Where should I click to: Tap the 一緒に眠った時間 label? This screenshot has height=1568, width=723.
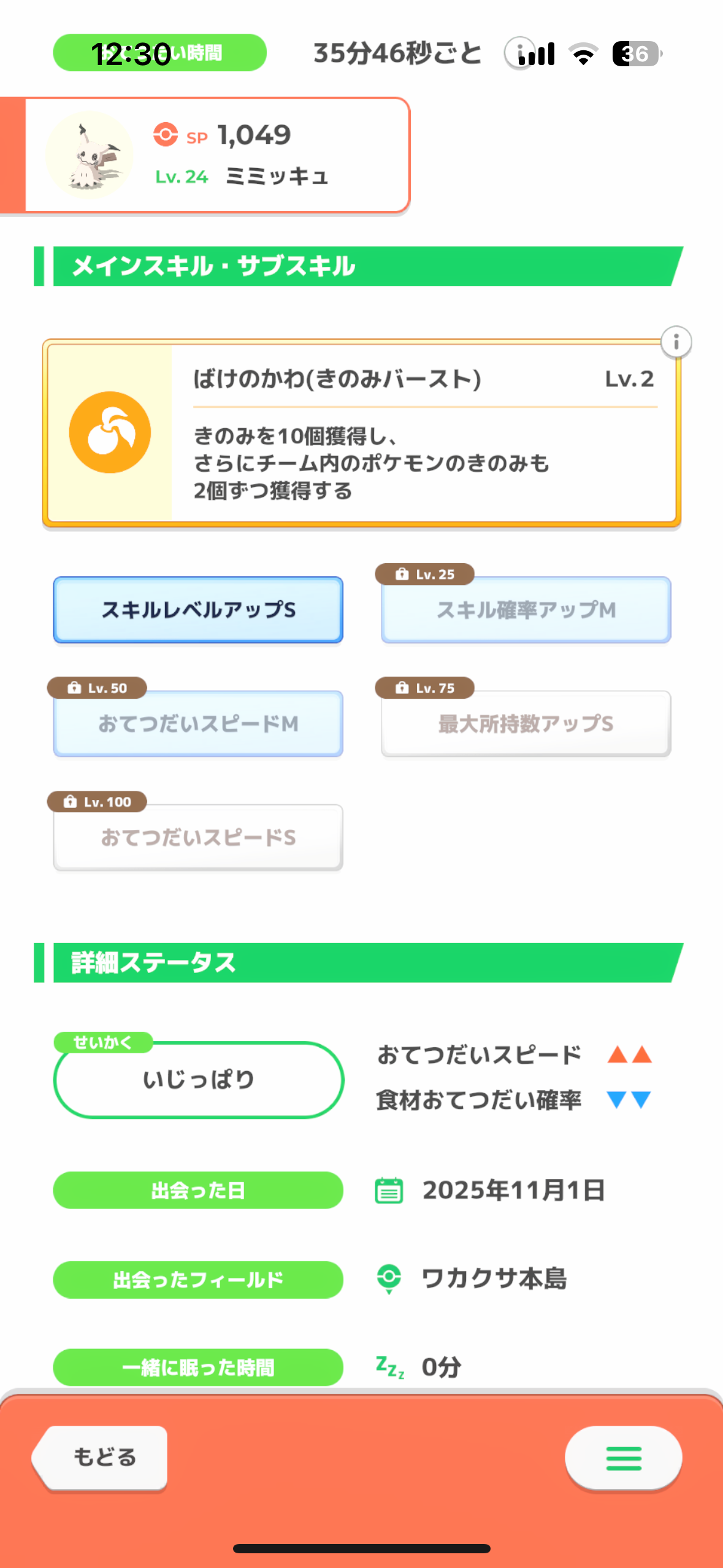[198, 1367]
